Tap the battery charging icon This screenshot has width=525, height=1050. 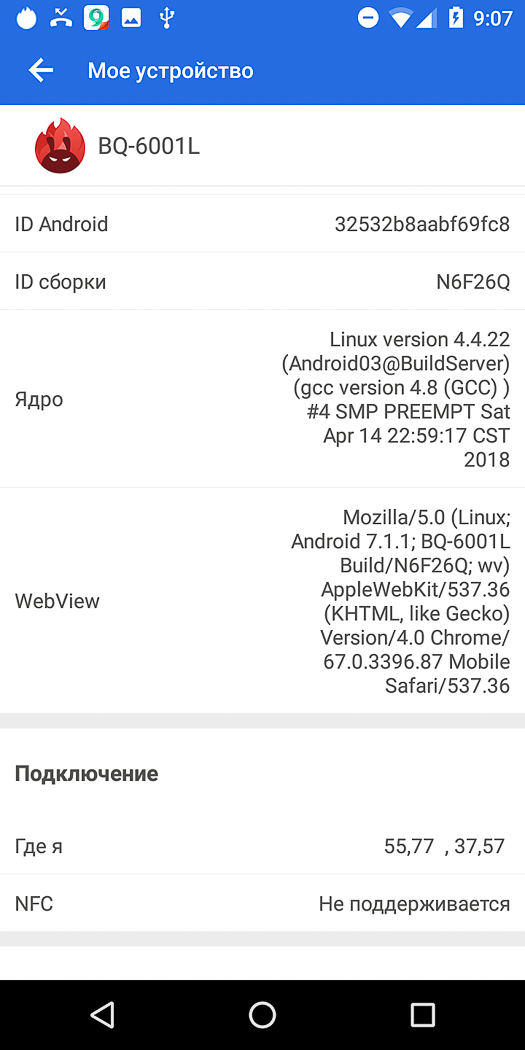point(456,18)
